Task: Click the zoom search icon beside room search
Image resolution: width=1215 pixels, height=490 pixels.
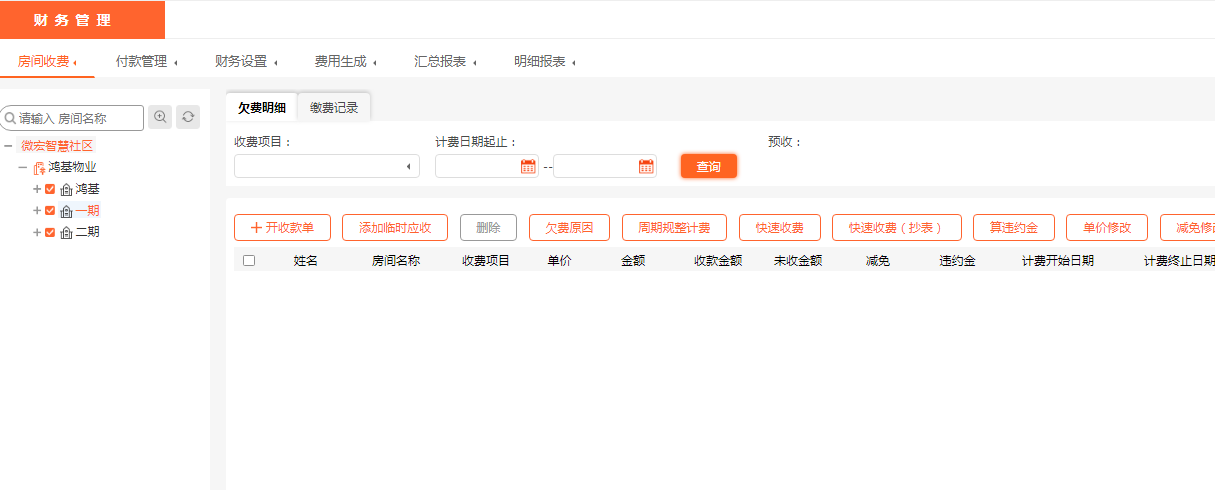Action: (x=160, y=117)
